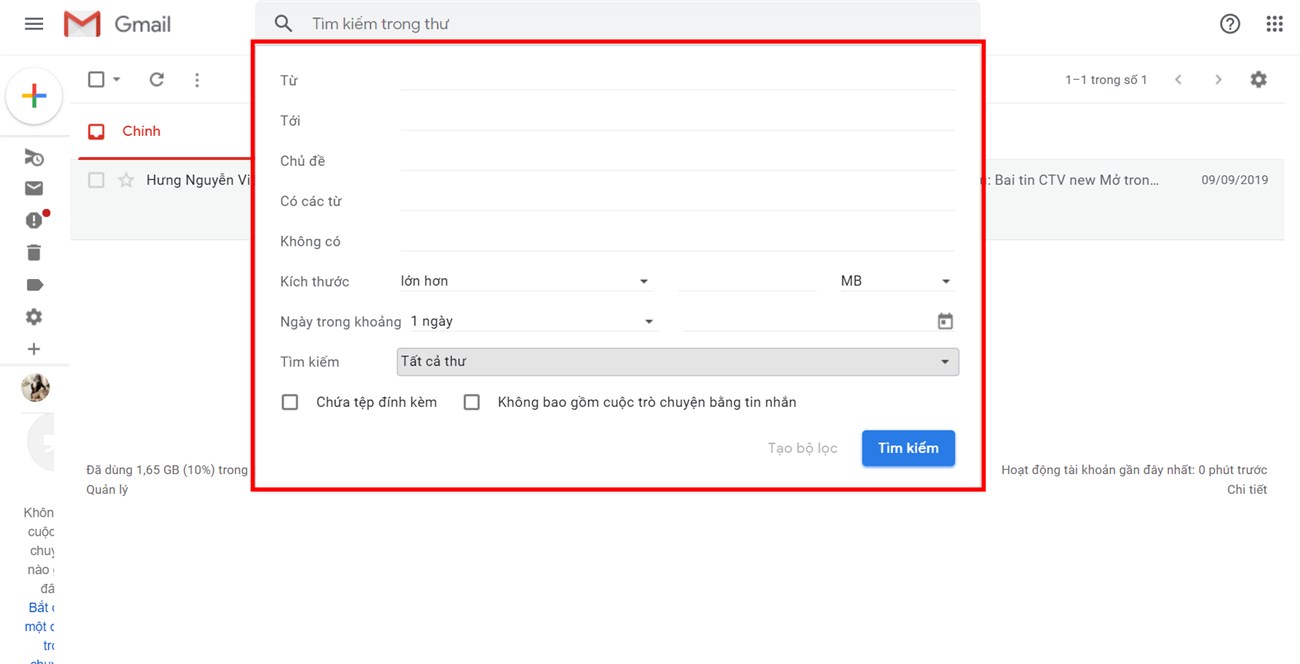The image size is (1300, 664).
Task: Click the Gmail logo
Action: point(117,23)
